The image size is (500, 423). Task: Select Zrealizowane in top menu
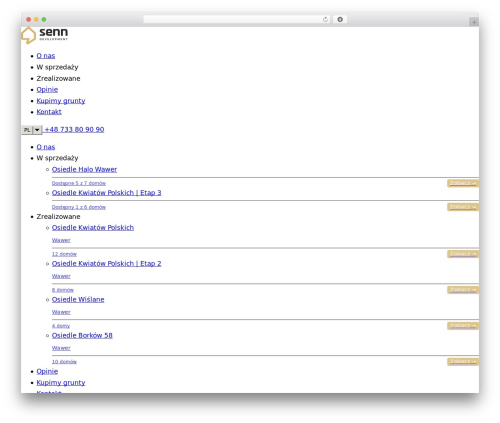[x=58, y=78]
